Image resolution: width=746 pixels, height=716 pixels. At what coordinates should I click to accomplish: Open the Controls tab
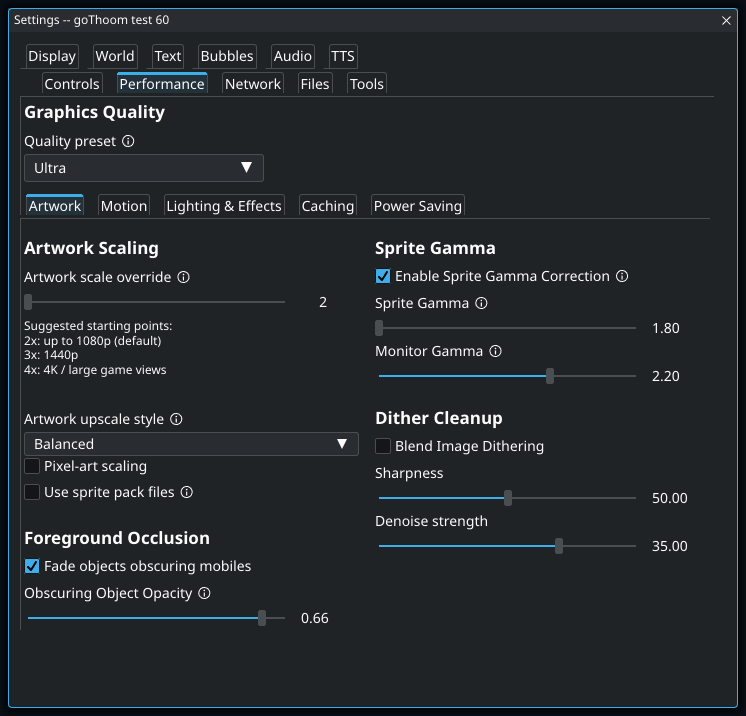72,84
